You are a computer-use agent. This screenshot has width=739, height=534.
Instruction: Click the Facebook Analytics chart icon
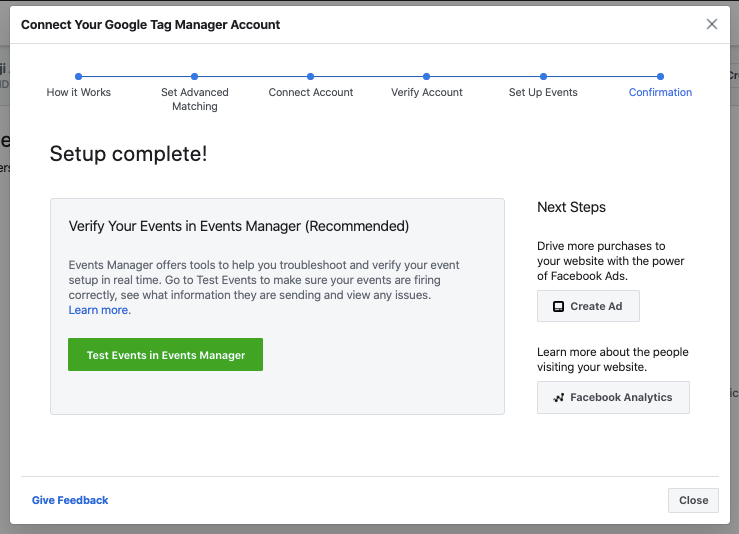point(558,397)
